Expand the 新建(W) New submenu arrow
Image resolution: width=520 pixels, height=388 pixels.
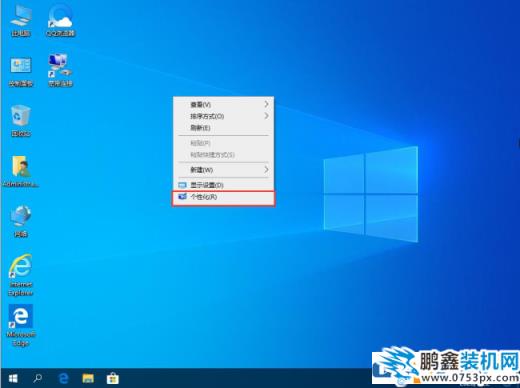pos(266,169)
